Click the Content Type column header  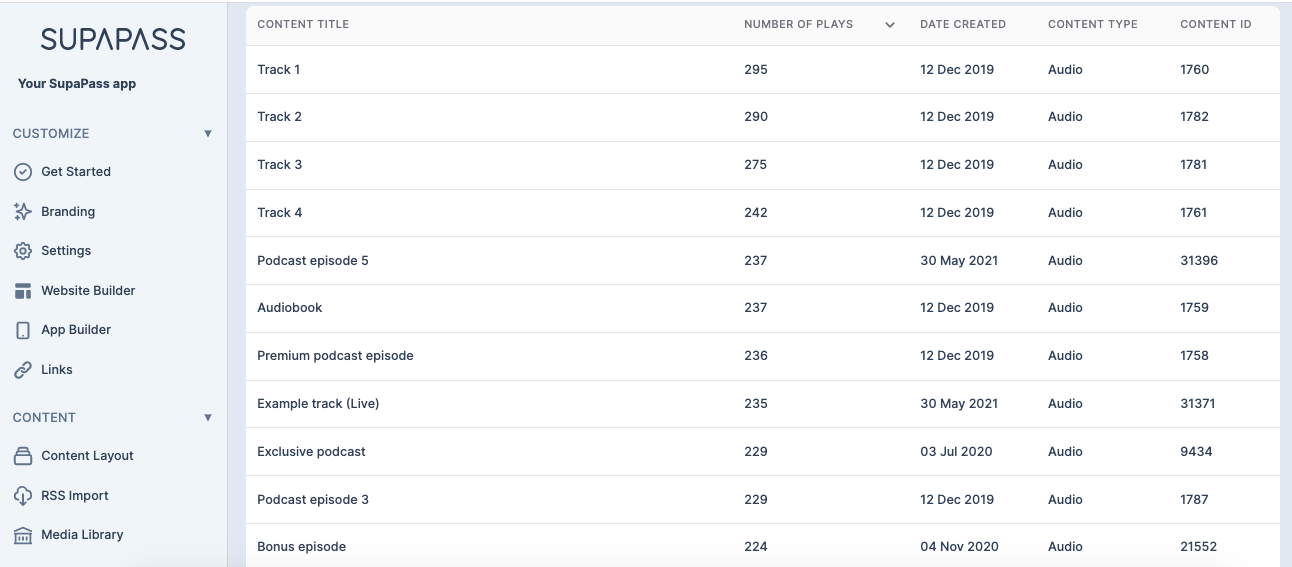1093,24
